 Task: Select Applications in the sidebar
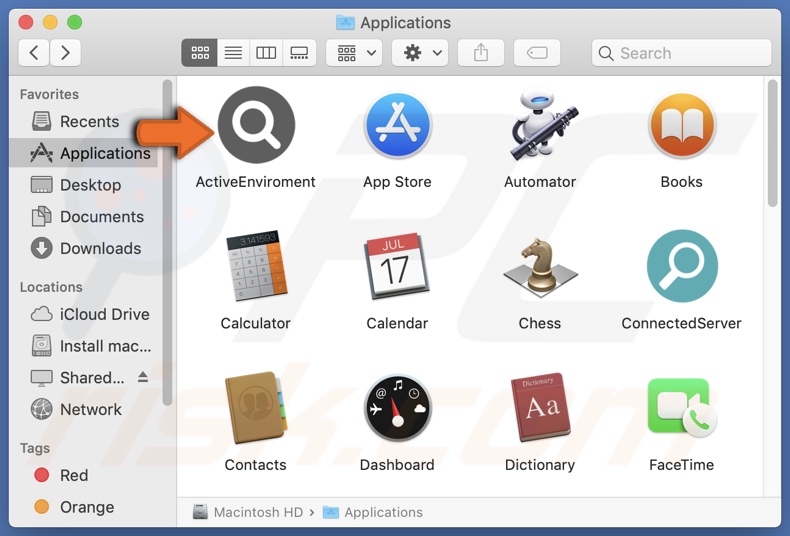tap(84, 153)
